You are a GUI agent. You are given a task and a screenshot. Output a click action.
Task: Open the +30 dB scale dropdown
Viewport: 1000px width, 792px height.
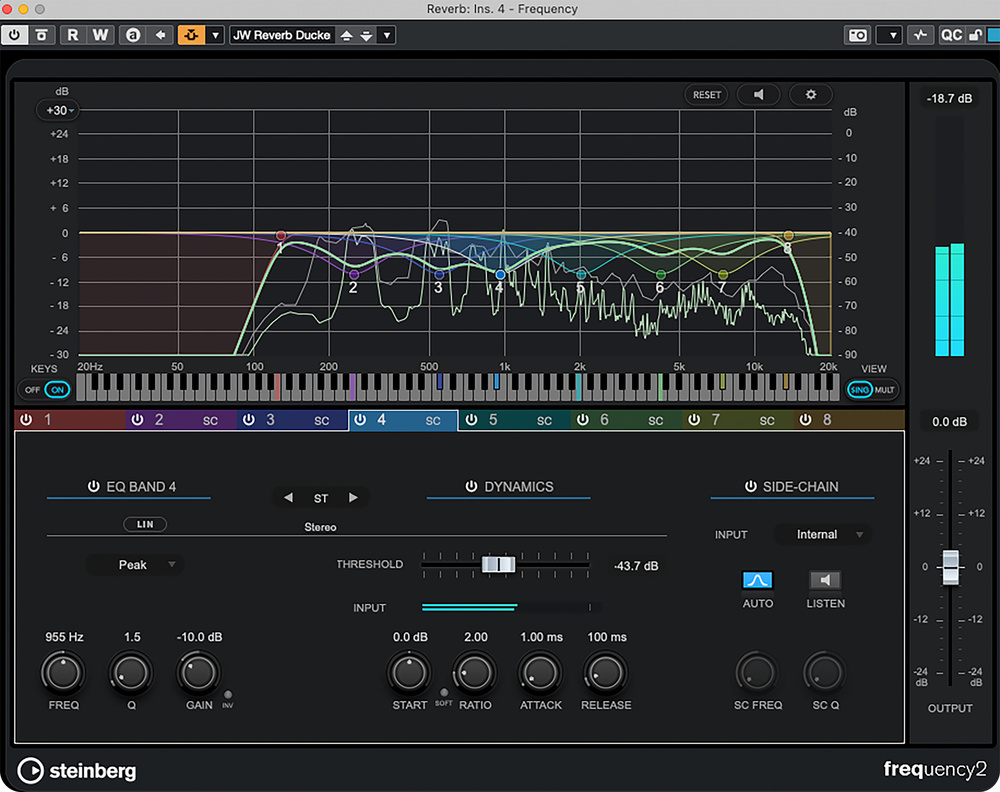57,110
